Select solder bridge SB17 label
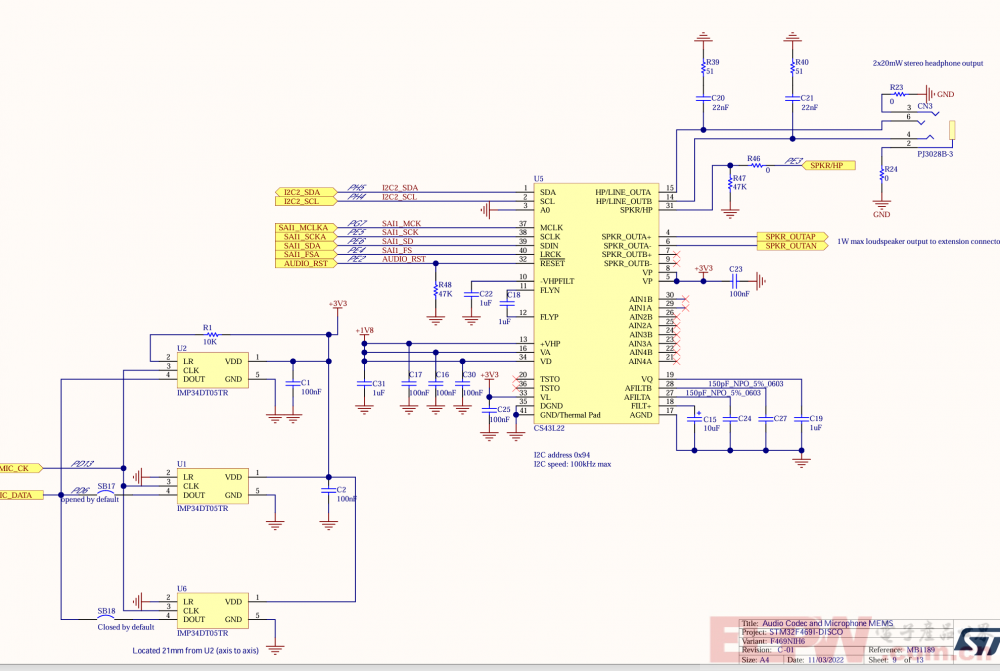Screen dimensions: 1000x671 tap(107, 486)
